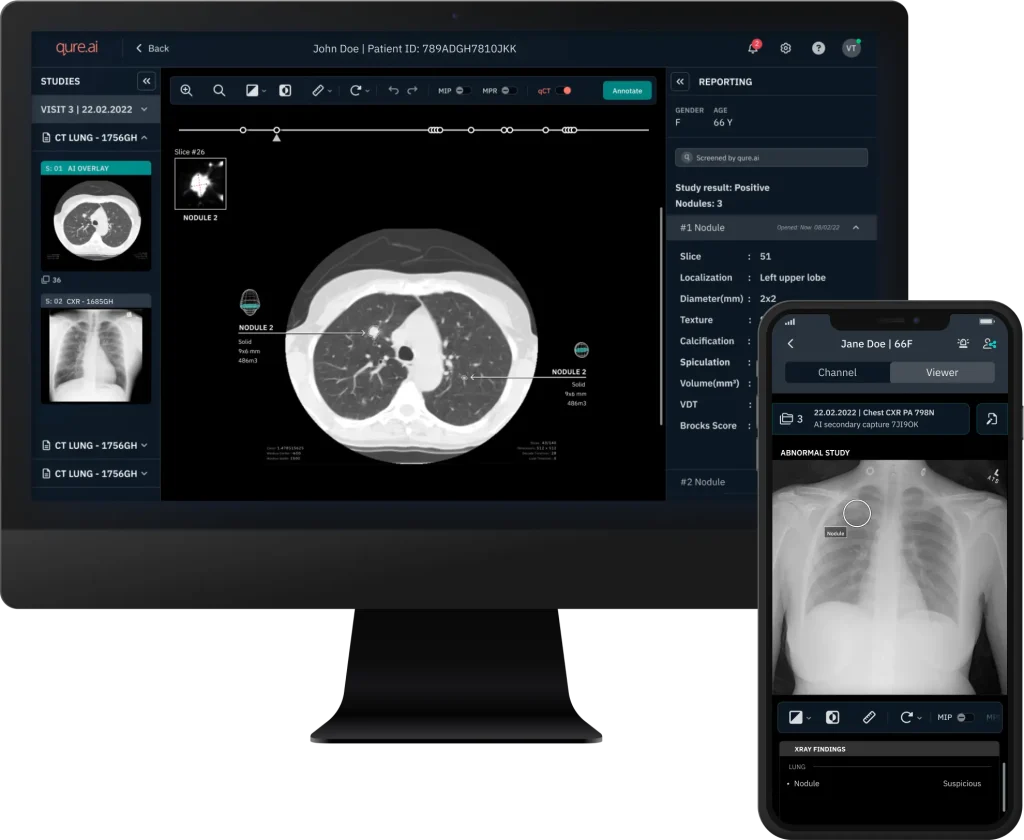Toggle the MIP switch in desktop toolbar
Screen dimensions: 1024x840
click(463, 91)
